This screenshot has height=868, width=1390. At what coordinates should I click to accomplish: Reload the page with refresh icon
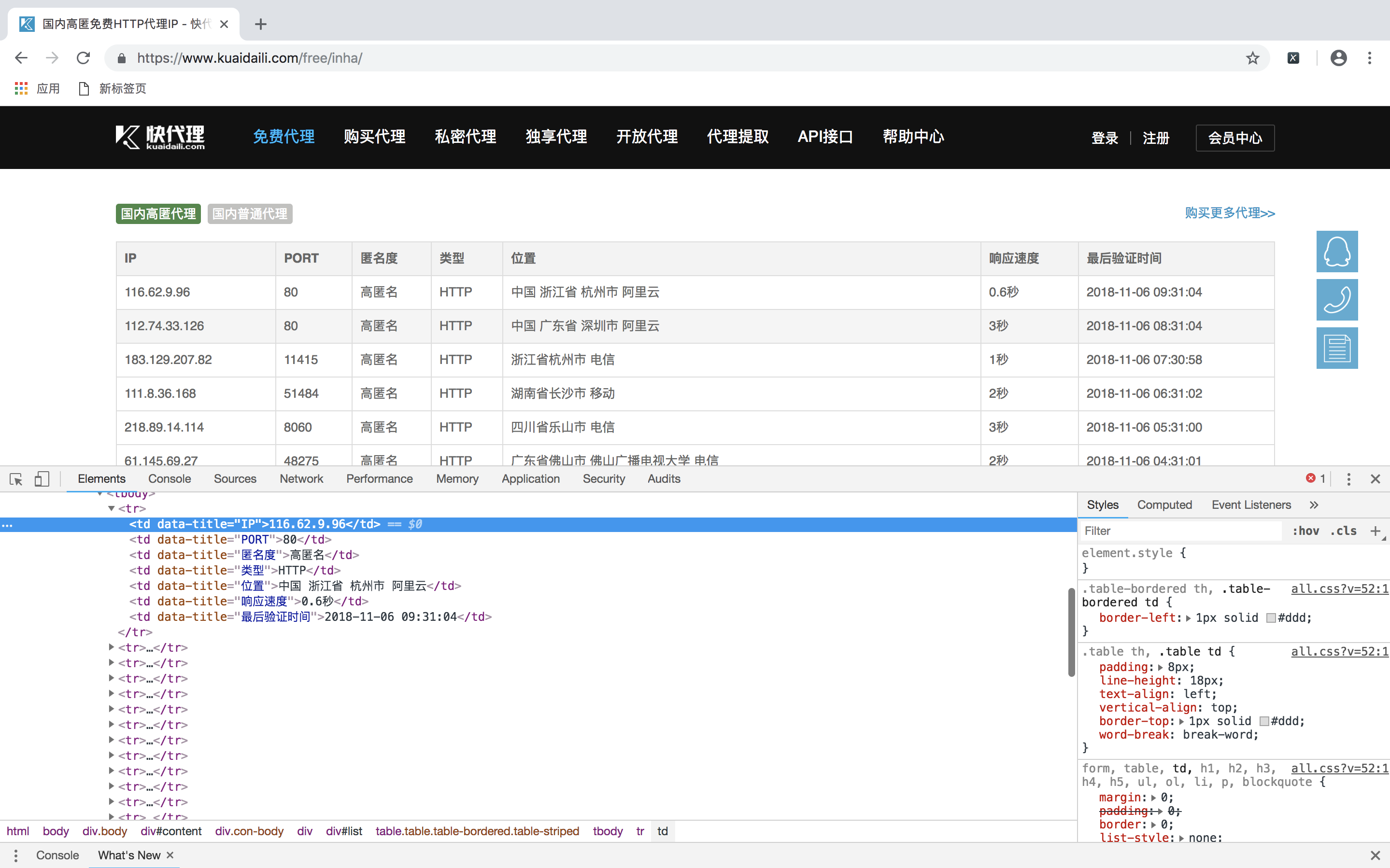84,58
